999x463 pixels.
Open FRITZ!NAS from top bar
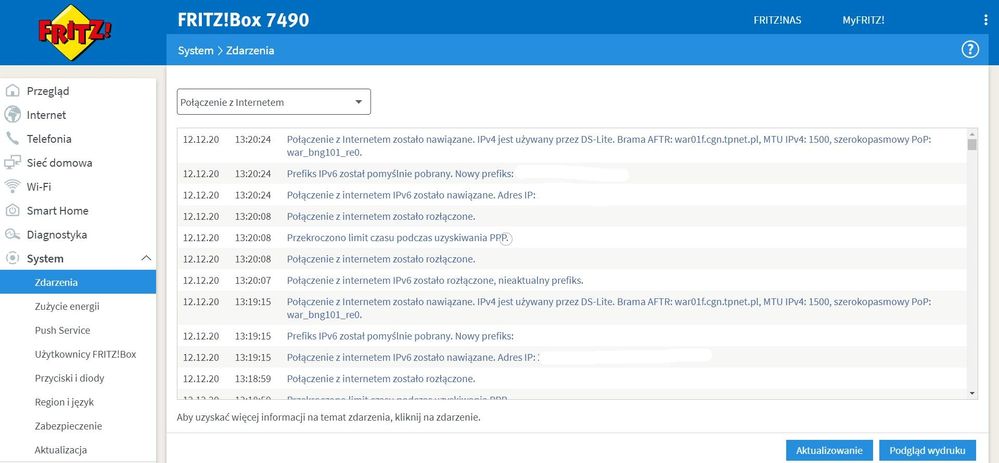[x=777, y=20]
